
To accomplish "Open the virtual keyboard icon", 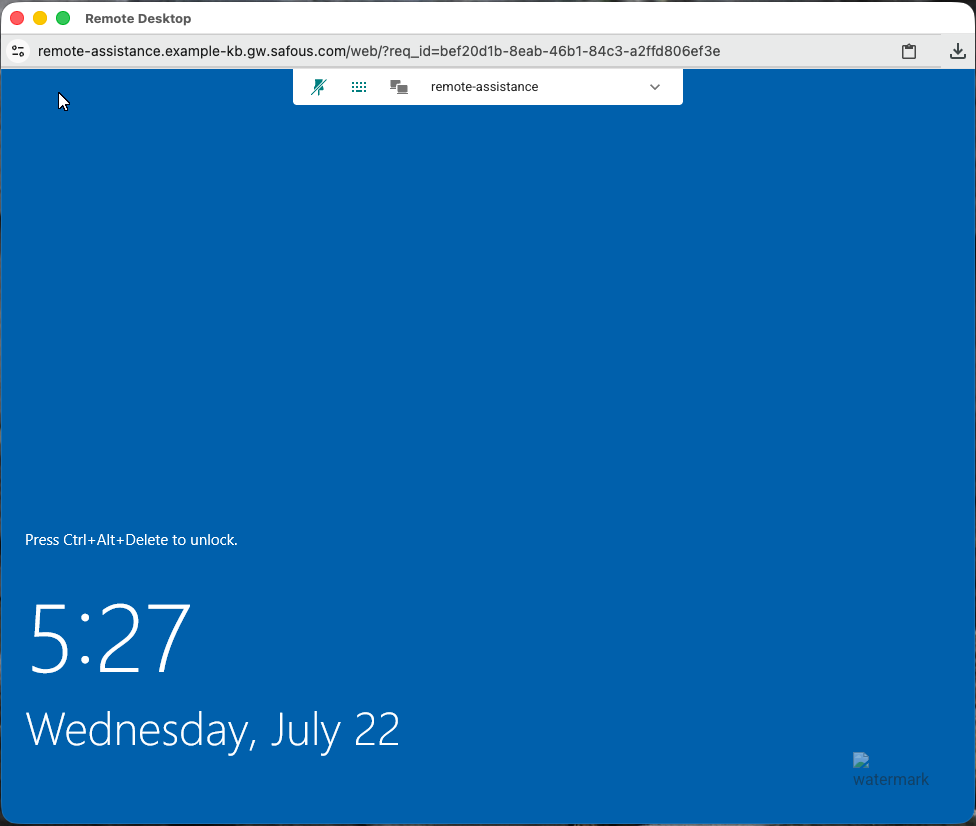I will click(359, 87).
